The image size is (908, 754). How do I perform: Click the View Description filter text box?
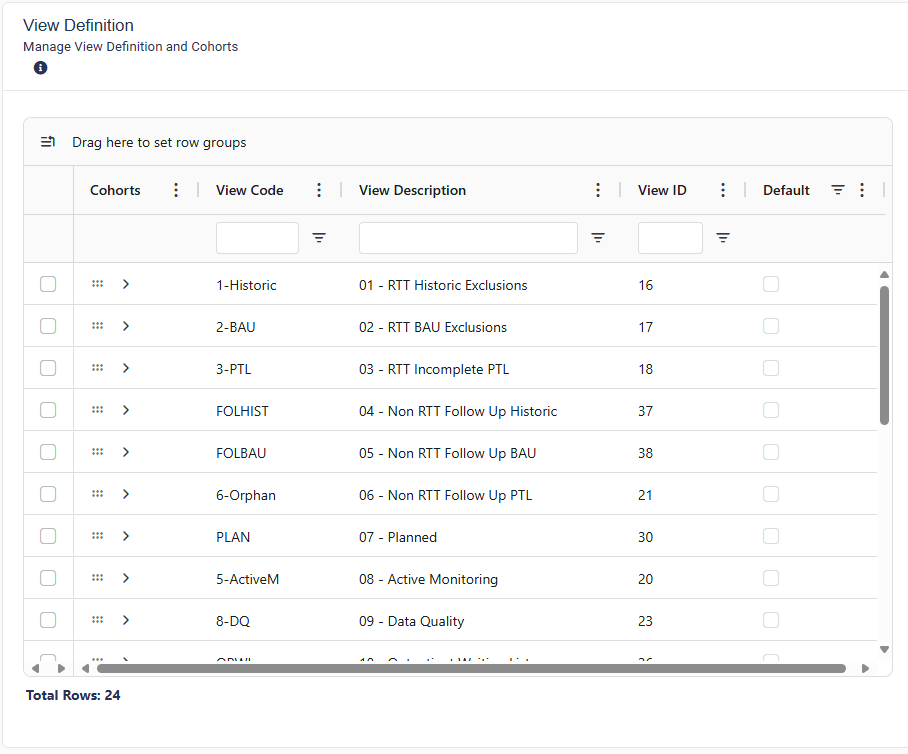coord(468,238)
